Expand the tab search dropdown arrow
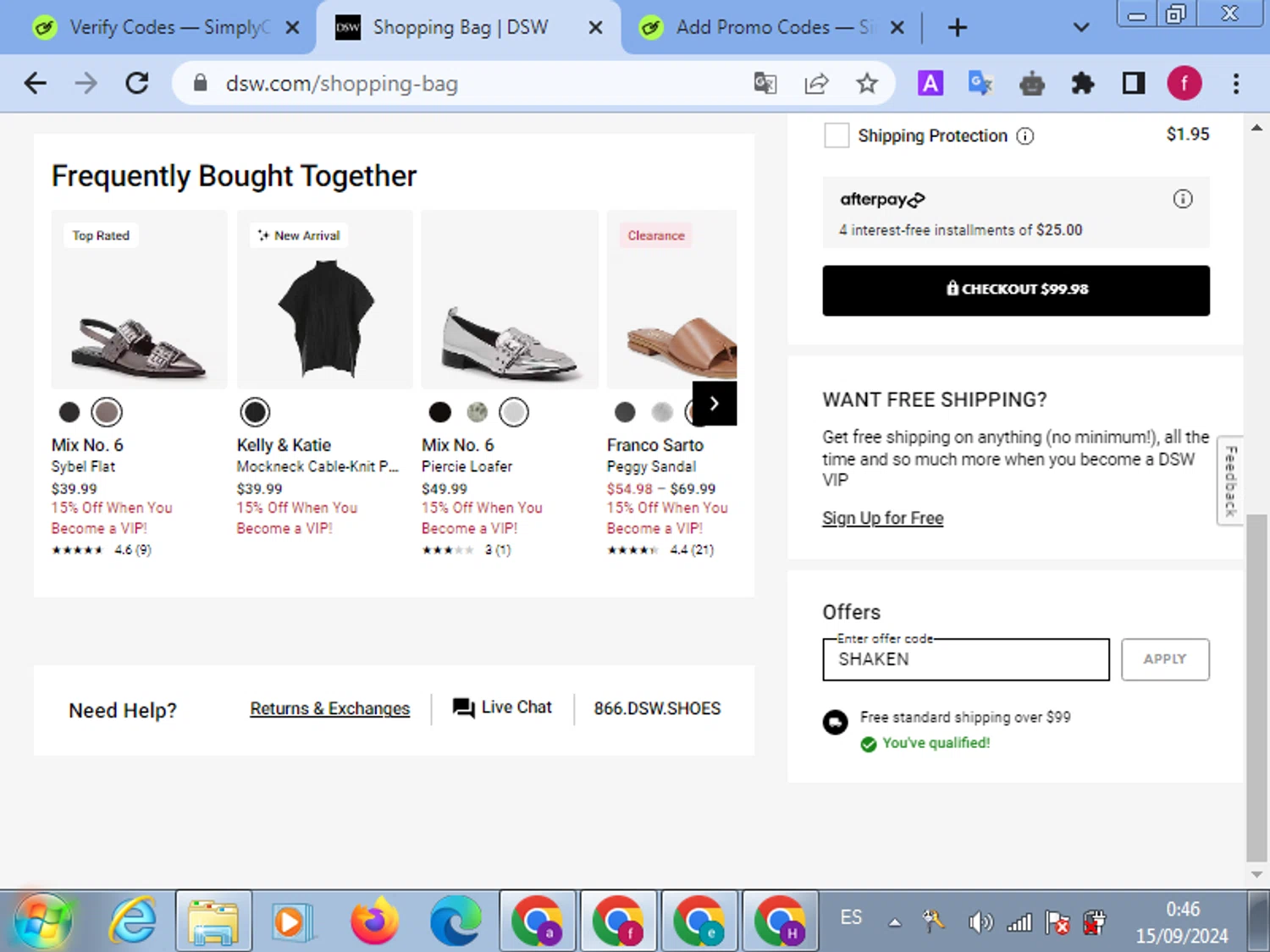Image resolution: width=1270 pixels, height=952 pixels. [1080, 28]
